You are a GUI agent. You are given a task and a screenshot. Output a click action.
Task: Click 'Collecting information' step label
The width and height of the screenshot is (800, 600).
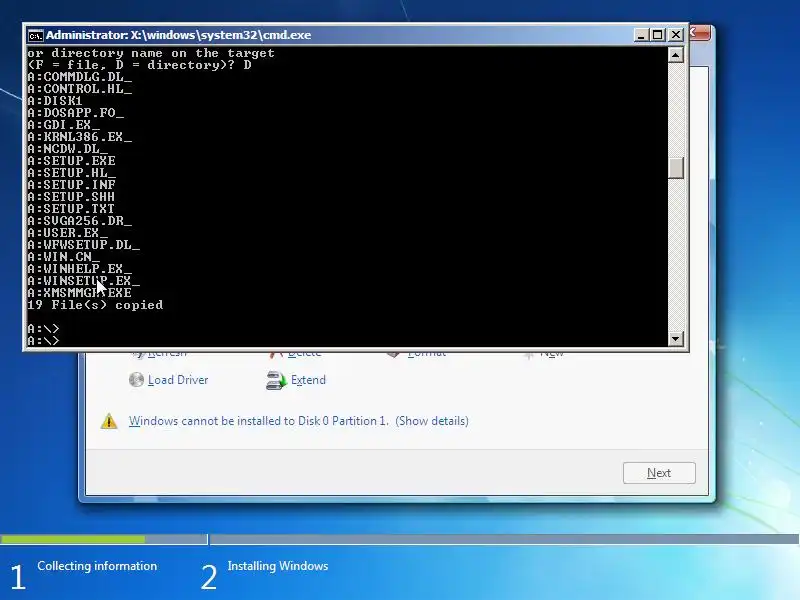[97, 566]
